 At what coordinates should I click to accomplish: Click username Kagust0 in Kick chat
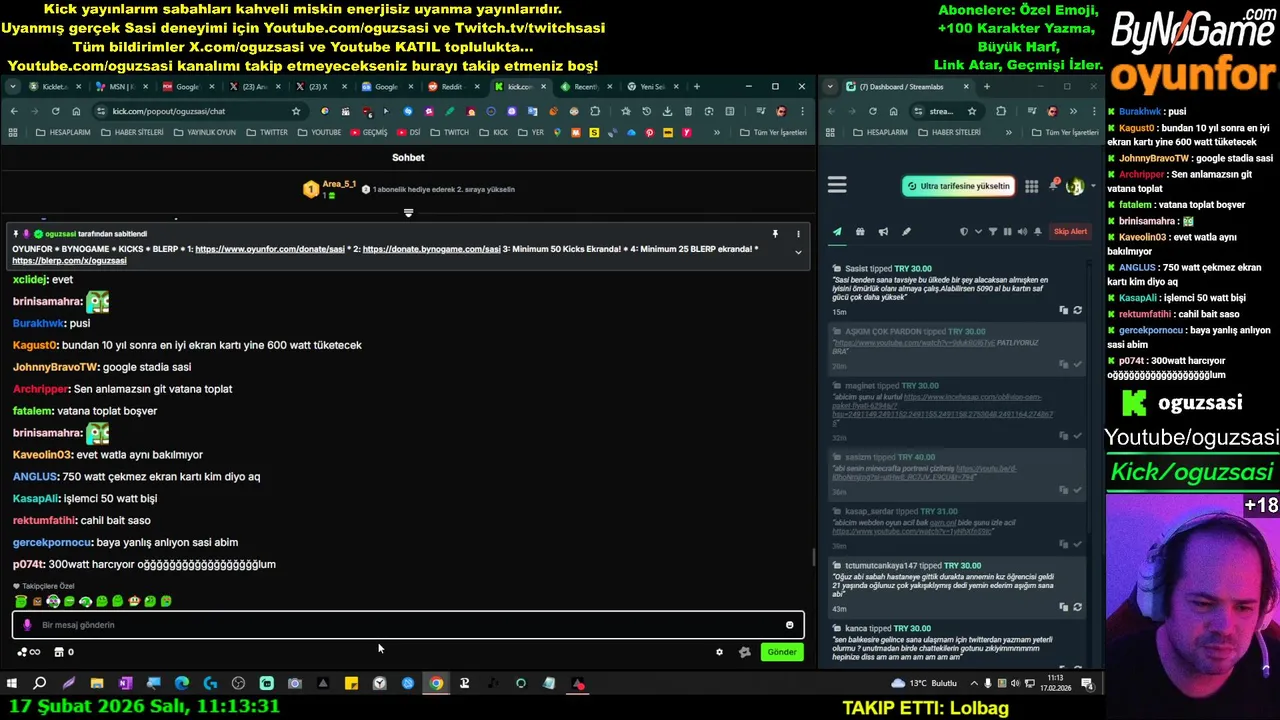coord(35,345)
